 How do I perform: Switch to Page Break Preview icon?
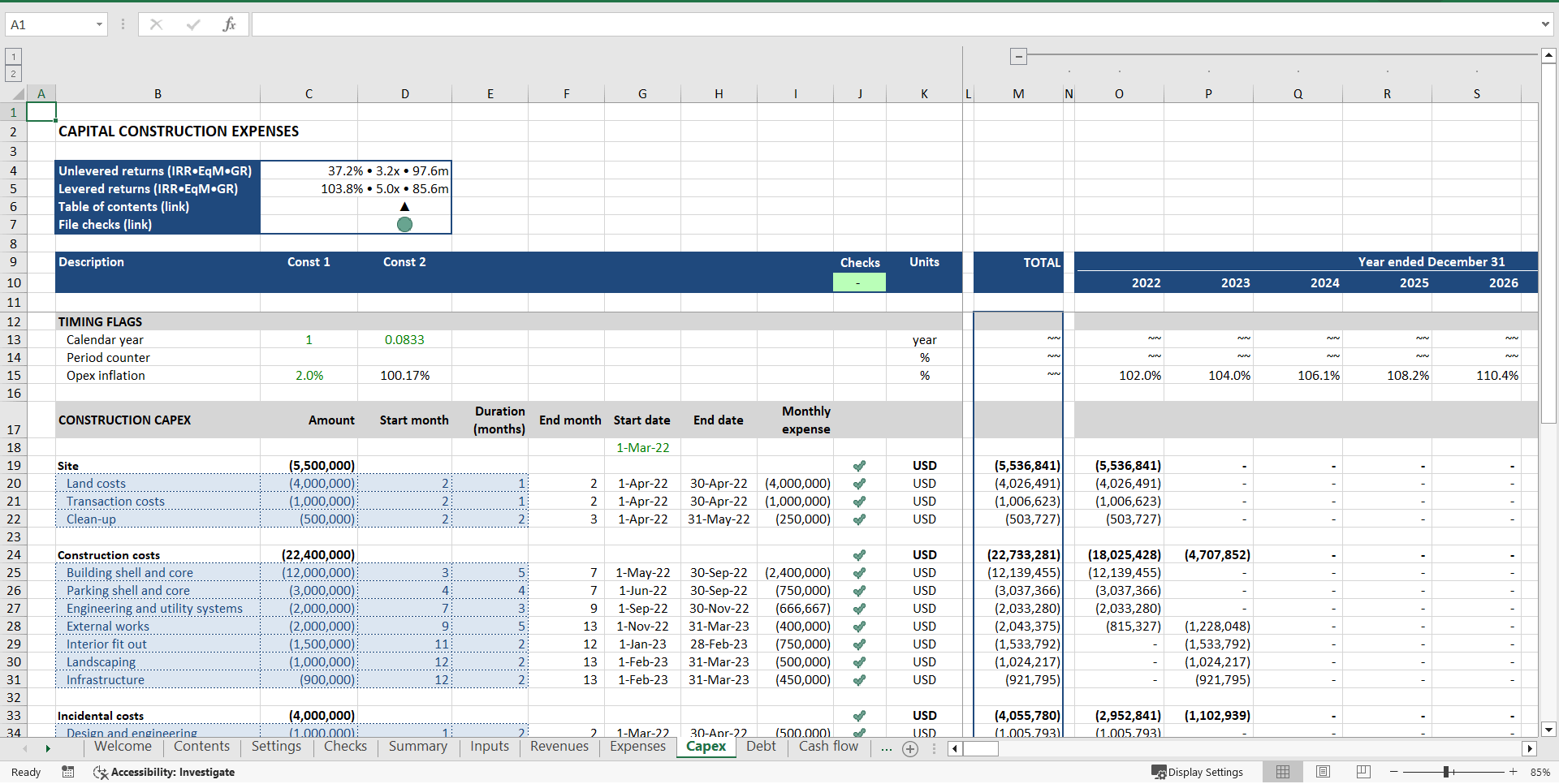[1363, 772]
